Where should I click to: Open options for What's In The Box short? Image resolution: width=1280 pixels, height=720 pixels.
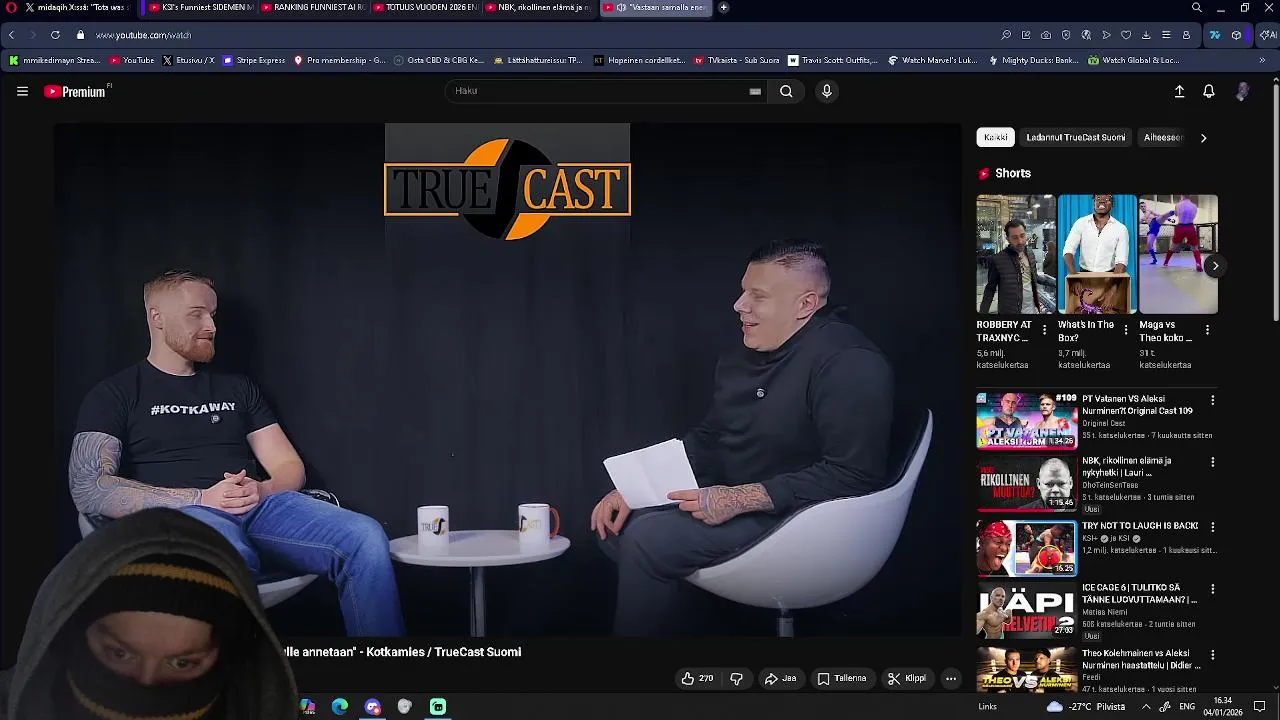(1126, 330)
